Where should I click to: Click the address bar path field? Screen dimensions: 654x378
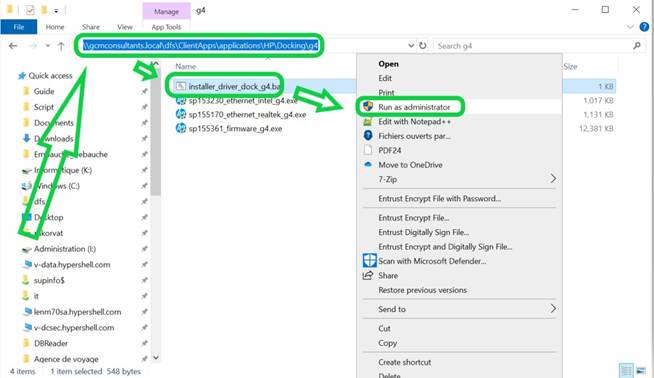point(201,45)
